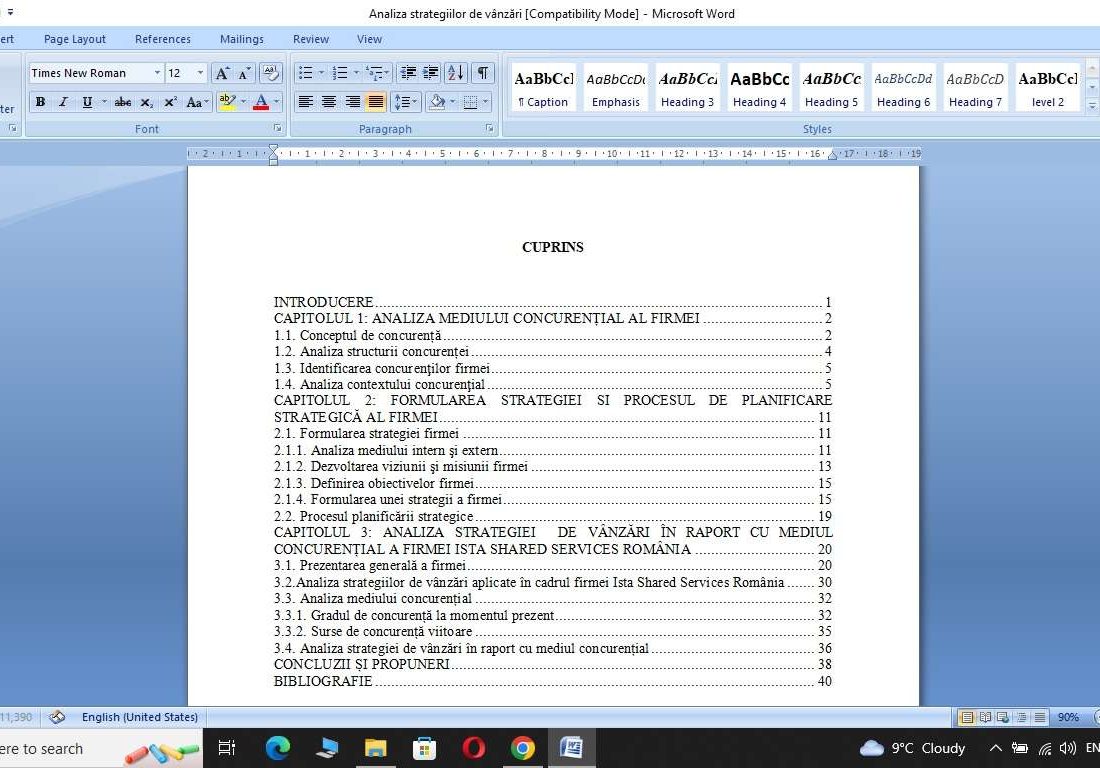
Task: Click English (United States) language button
Action: coord(139,717)
